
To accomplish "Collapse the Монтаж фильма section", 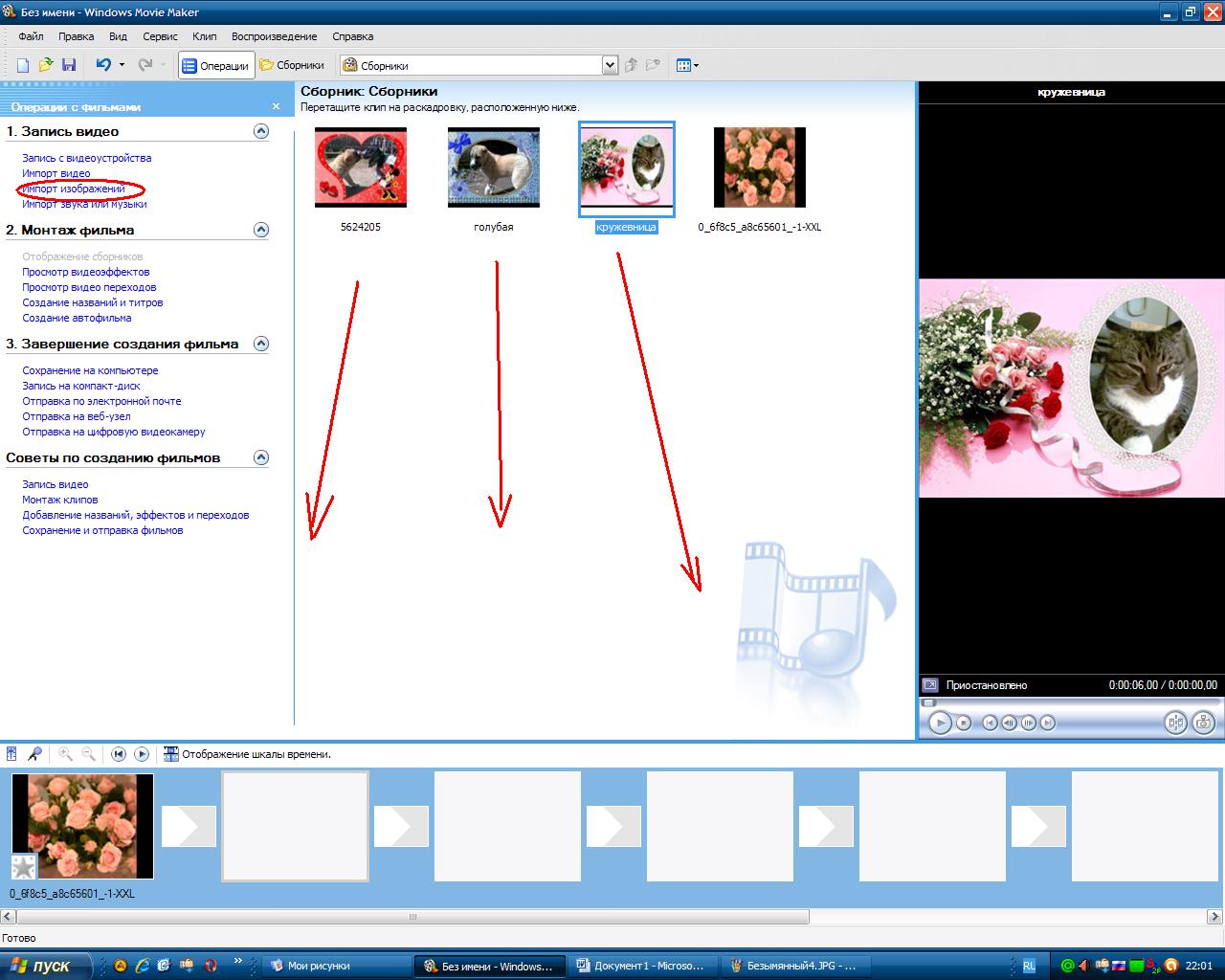I will [261, 230].
